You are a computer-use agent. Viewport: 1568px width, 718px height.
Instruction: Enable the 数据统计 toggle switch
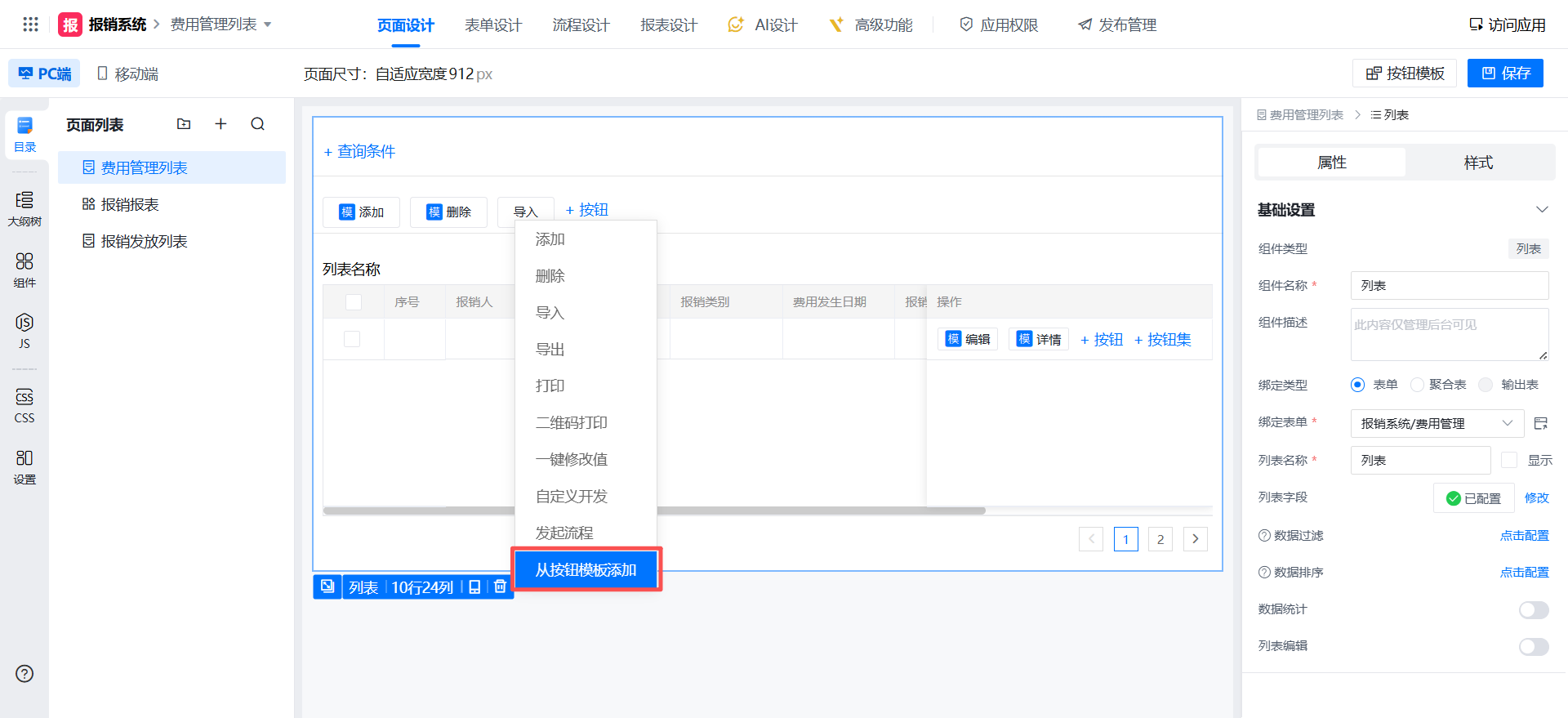coord(1533,609)
